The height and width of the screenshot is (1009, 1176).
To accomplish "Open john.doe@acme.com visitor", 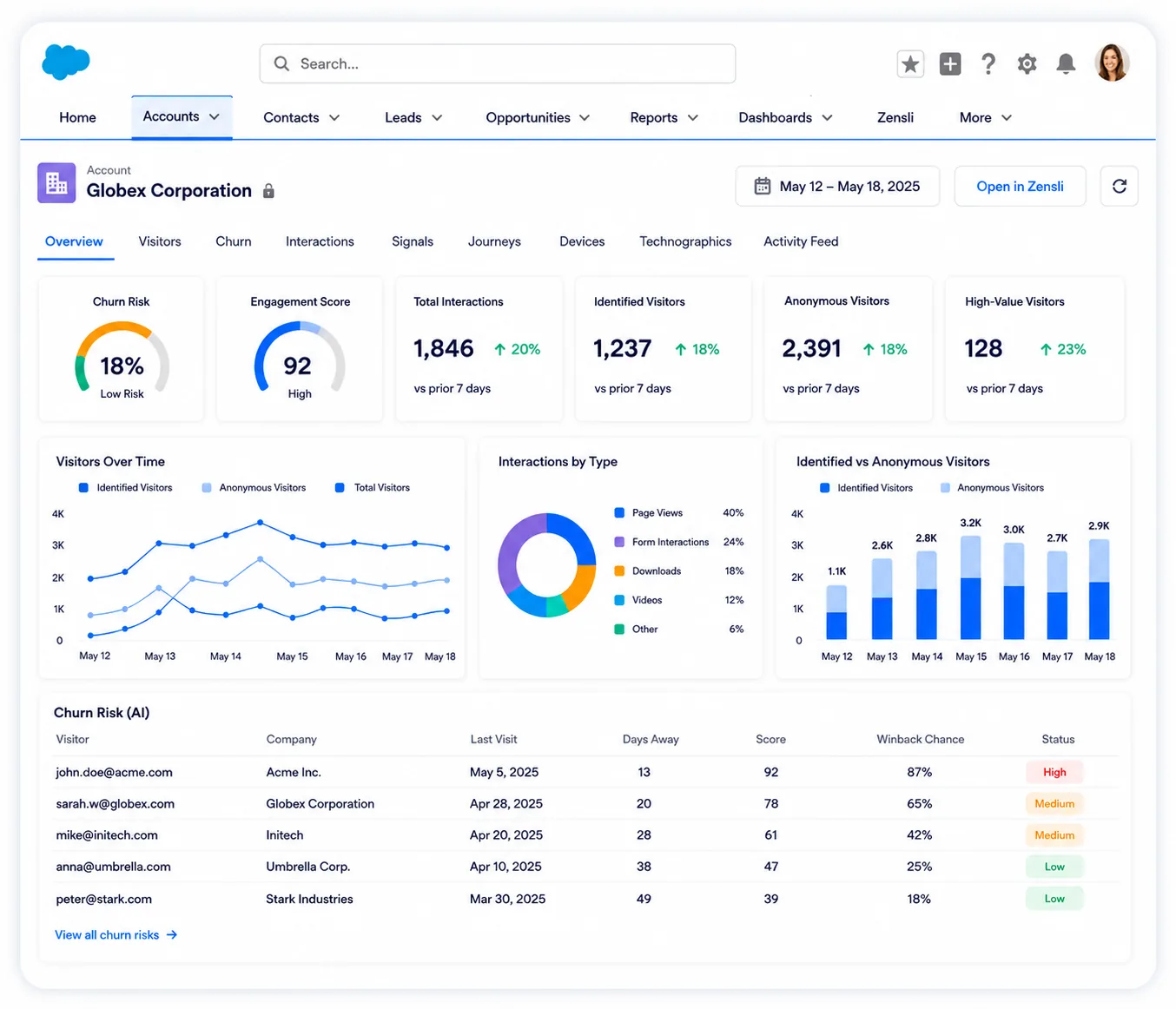I will coord(114,772).
